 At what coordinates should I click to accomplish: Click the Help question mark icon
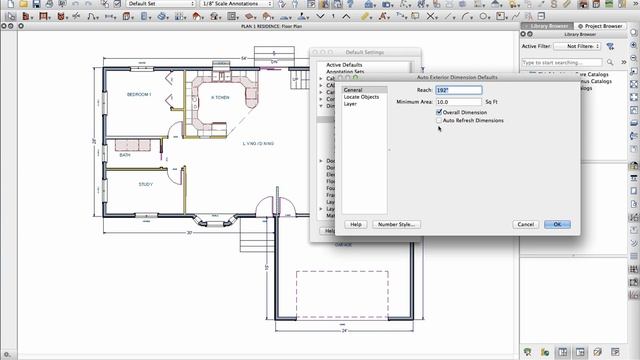tap(350, 4)
